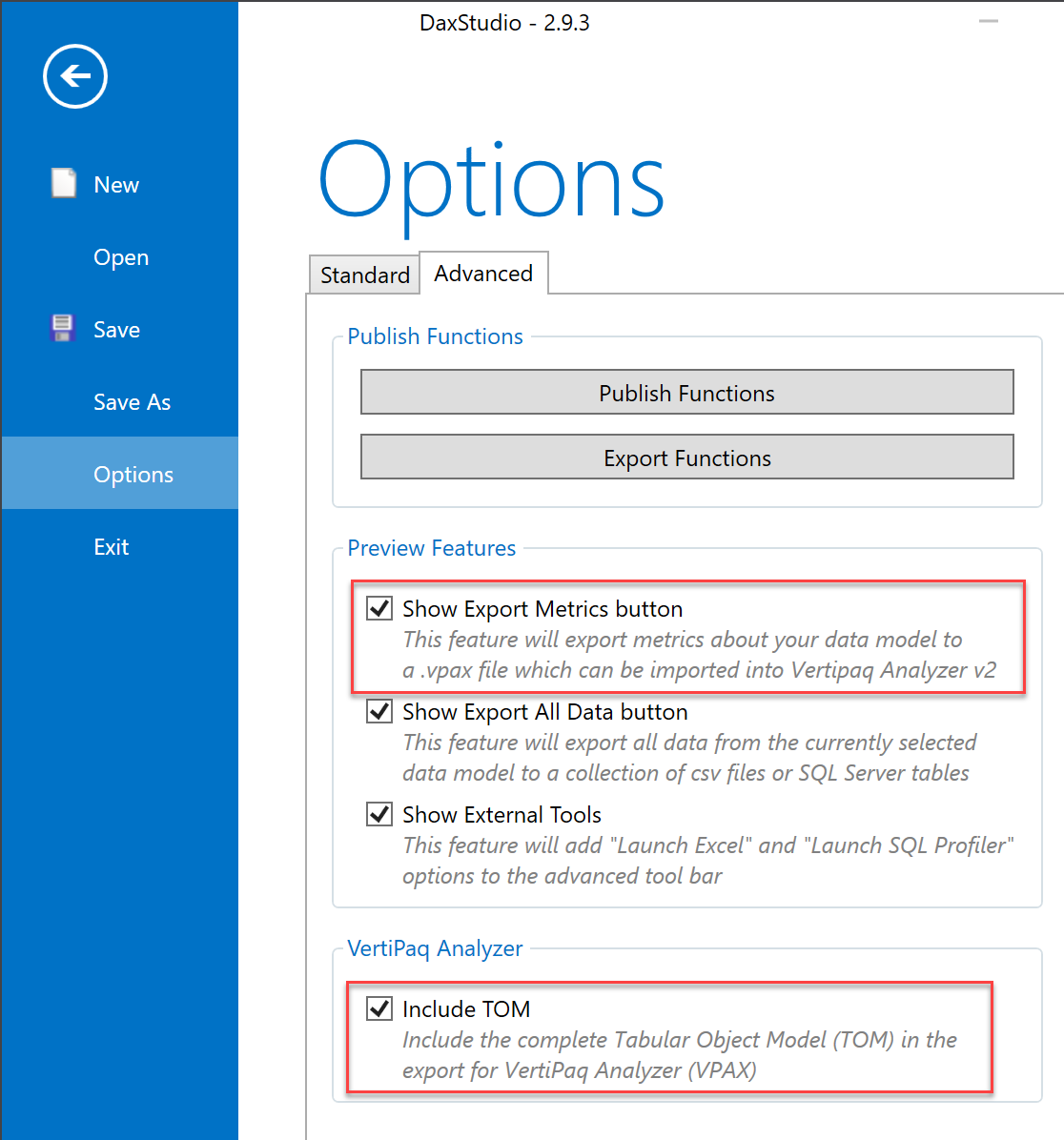
Task: Click the New document page icon
Action: tap(63, 183)
